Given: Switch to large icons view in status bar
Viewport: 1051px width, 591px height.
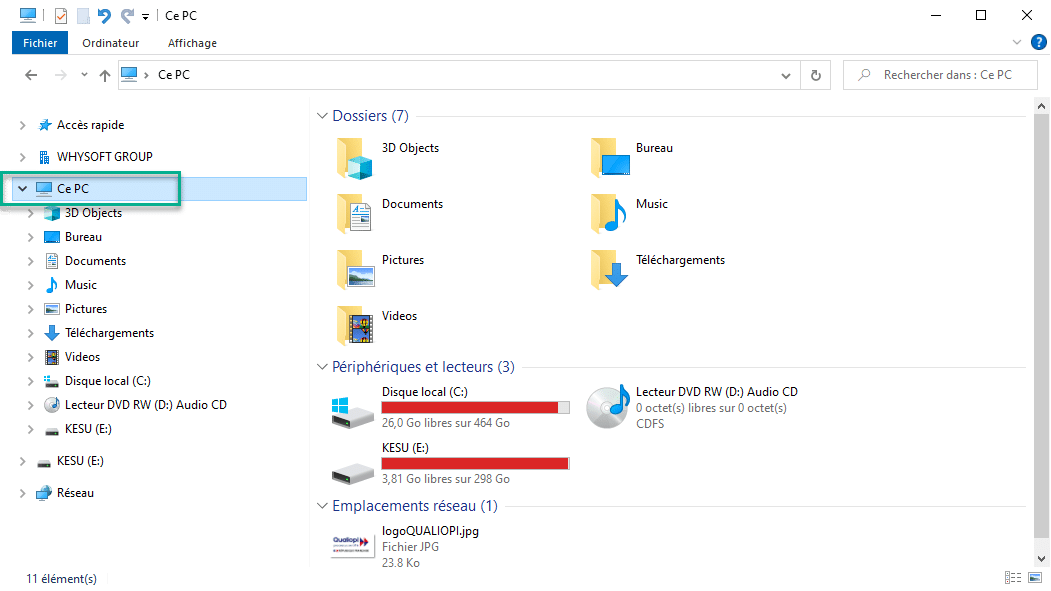Looking at the screenshot, I should (1035, 578).
